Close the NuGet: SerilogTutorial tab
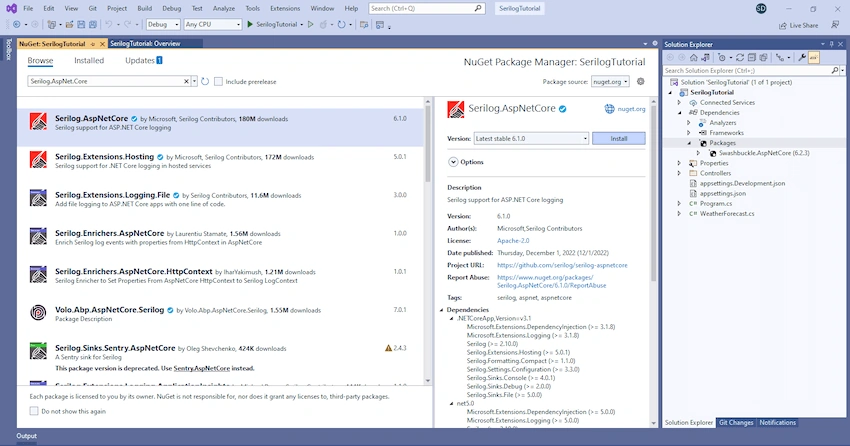 point(102,44)
